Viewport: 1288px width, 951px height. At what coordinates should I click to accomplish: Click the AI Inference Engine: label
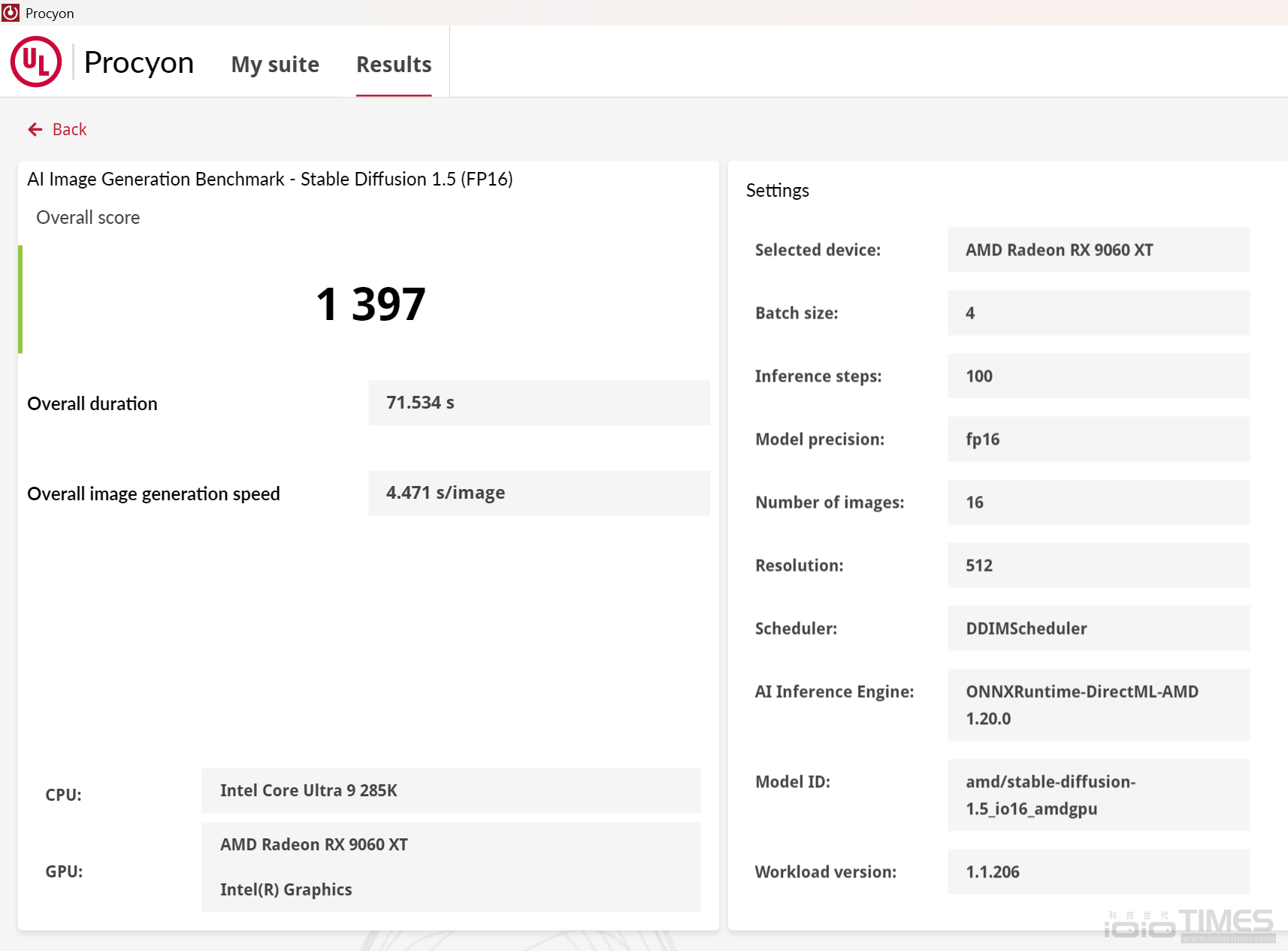tap(835, 692)
